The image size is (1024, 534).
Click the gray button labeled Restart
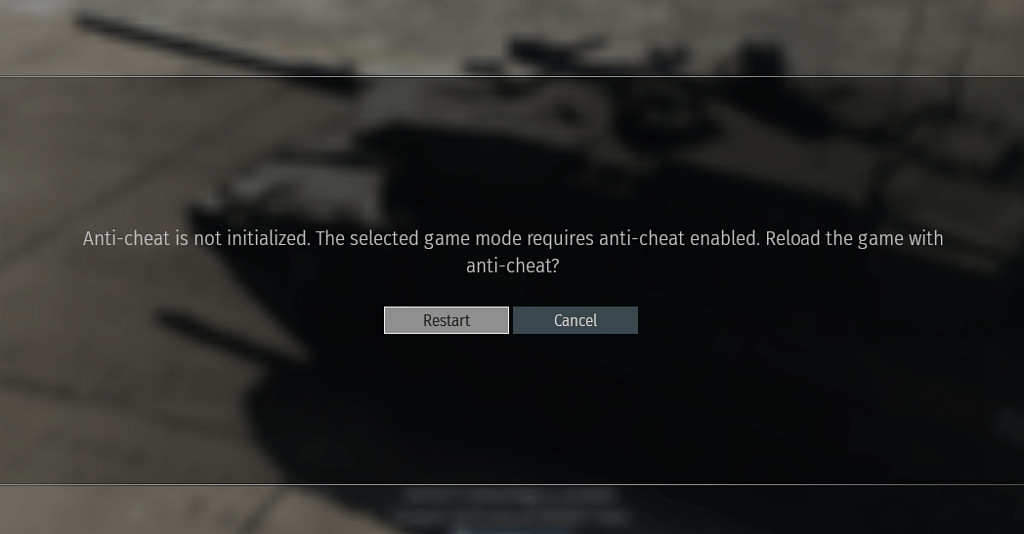pos(446,320)
